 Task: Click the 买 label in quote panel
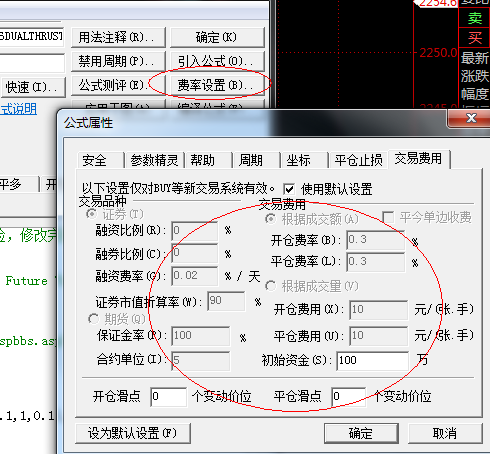(x=475, y=38)
